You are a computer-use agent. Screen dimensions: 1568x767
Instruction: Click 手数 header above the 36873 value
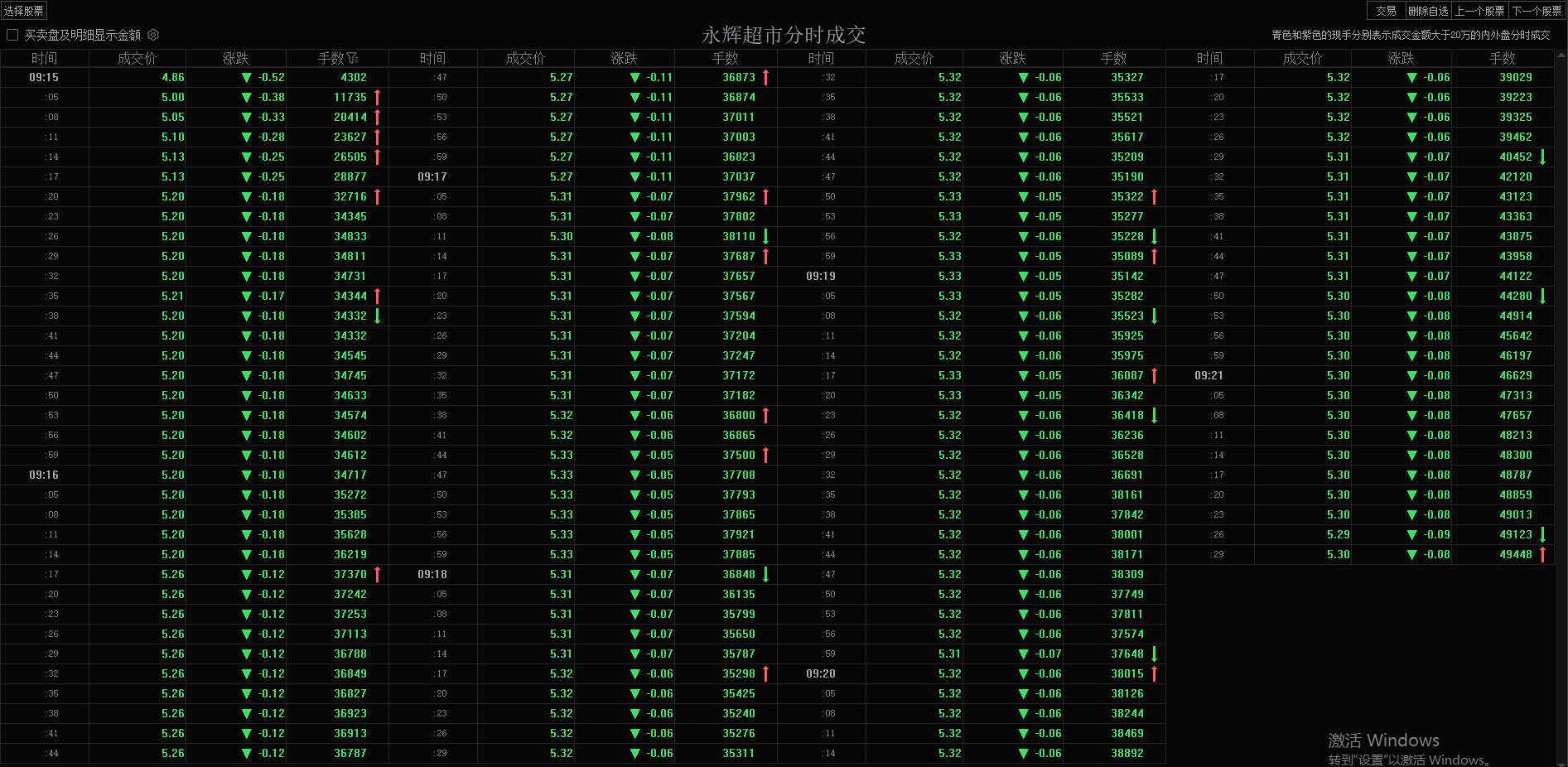click(x=725, y=58)
